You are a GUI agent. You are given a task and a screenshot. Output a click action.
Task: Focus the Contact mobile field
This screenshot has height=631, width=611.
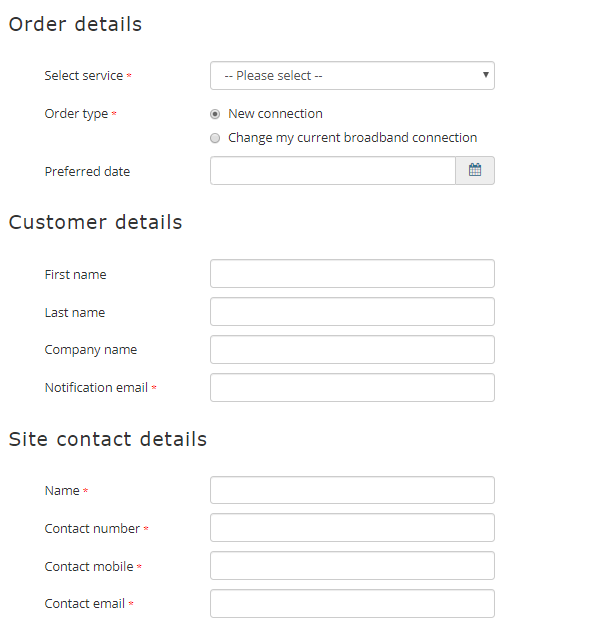click(352, 566)
